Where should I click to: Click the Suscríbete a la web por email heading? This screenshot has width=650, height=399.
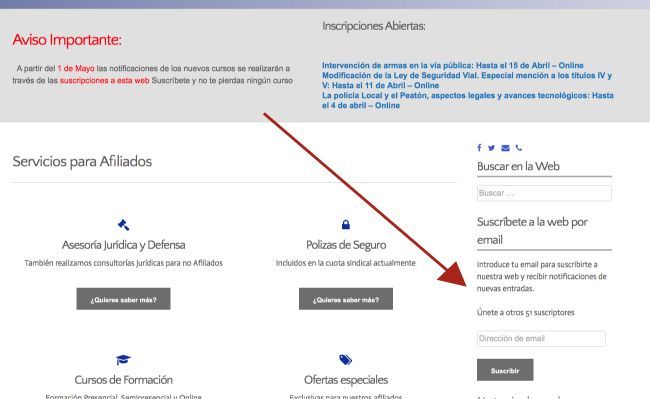pyautogui.click(x=532, y=231)
